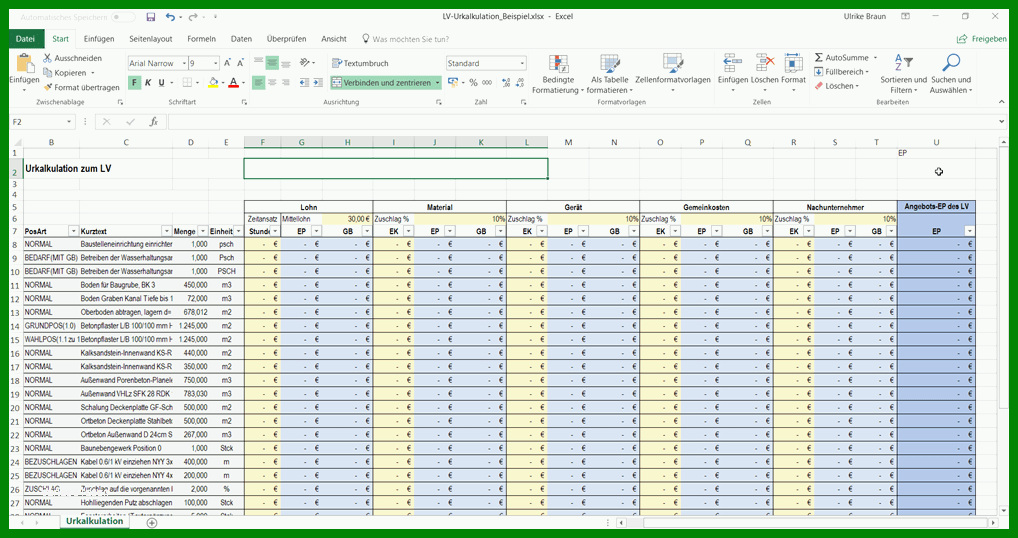Add decimal place icon

pos(504,82)
